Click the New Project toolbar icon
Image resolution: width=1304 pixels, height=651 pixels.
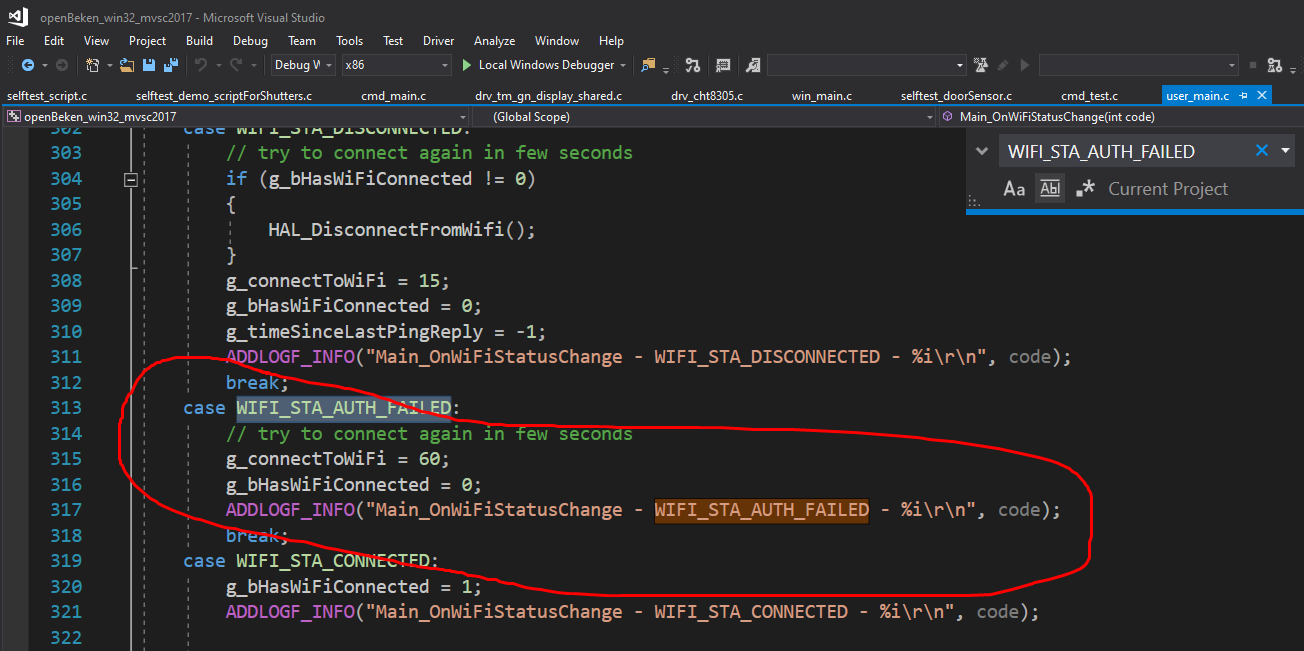[x=92, y=65]
